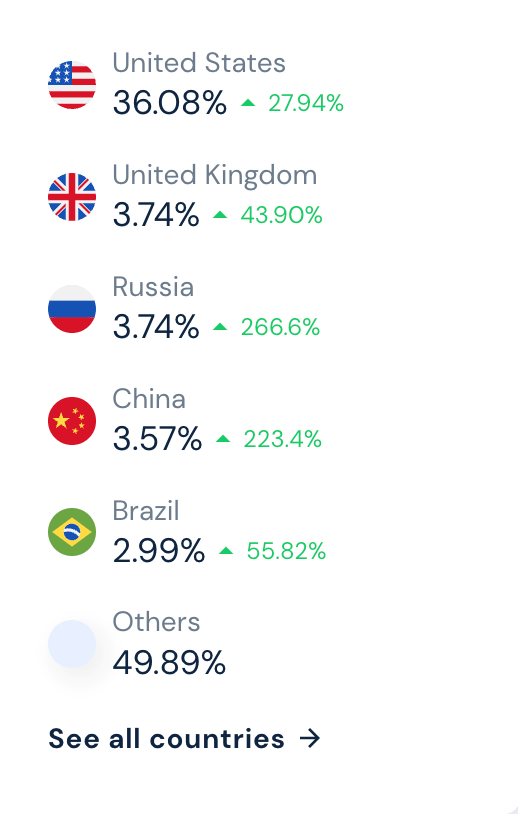518x814 pixels.
Task: Click the China flag icon
Action: [x=72, y=421]
